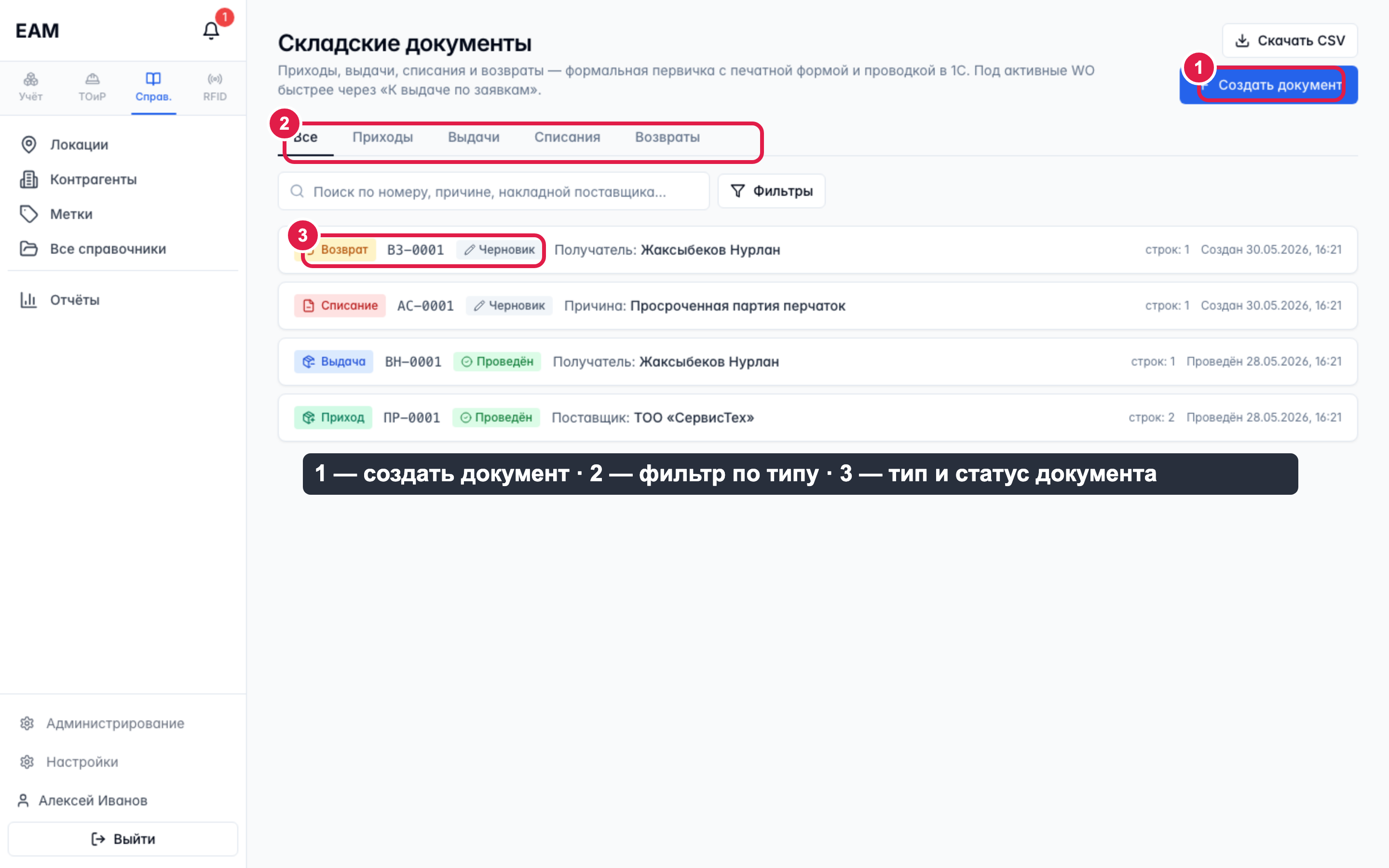Click the Все справочники folder icon

29,249
